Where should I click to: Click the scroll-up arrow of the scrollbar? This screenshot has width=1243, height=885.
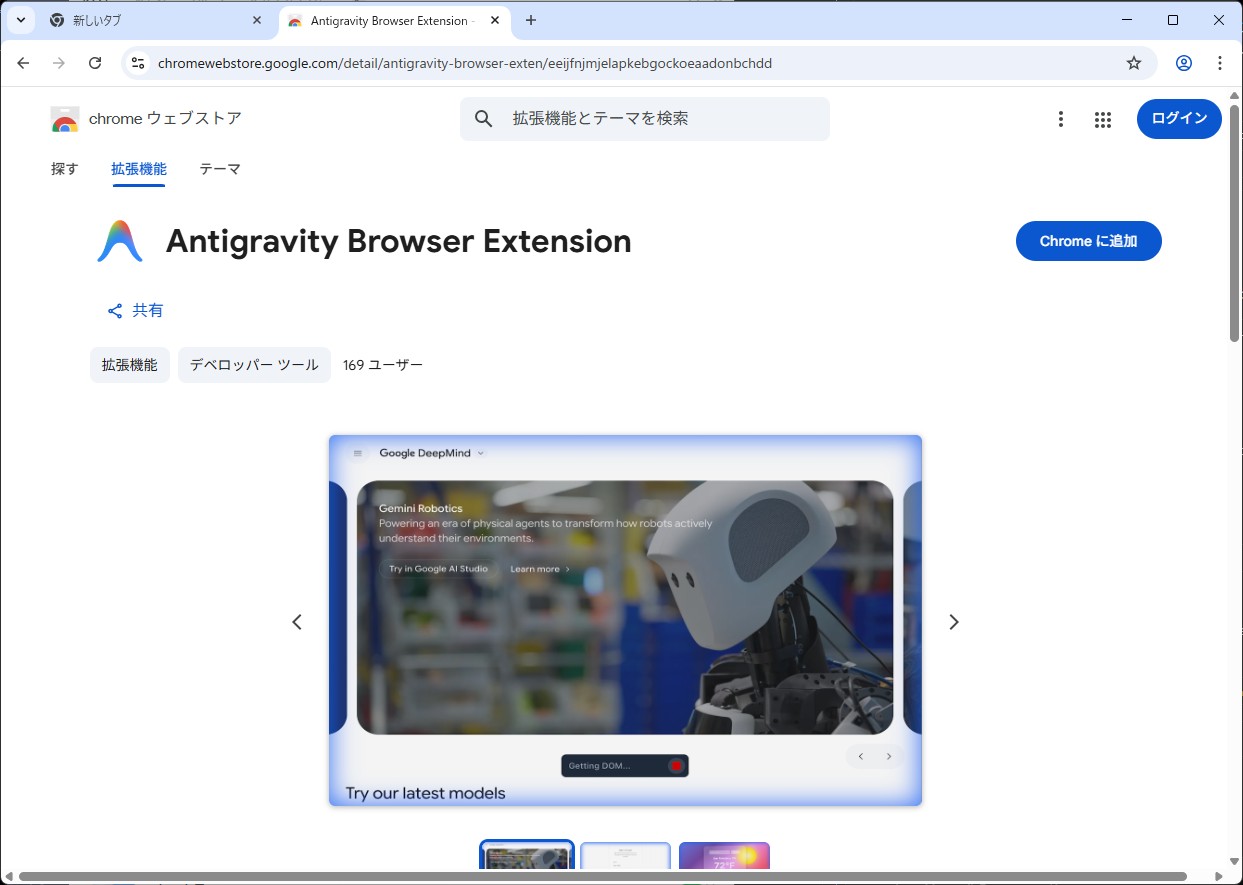point(1234,95)
